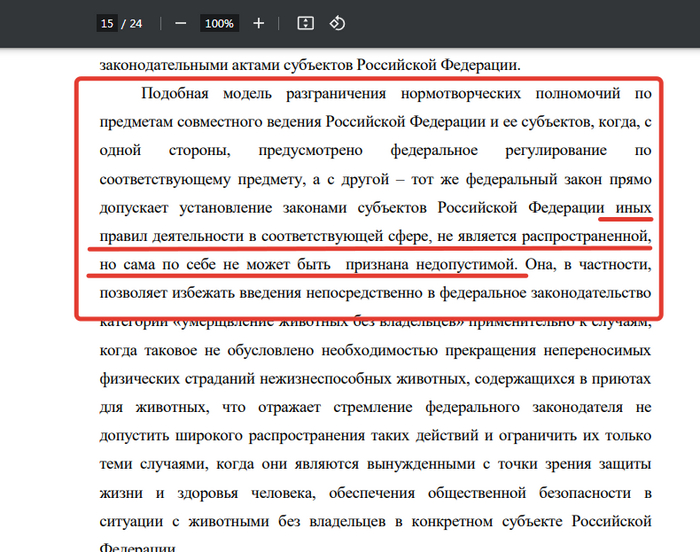The height and width of the screenshot is (552, 700).
Task: Click the 100% zoom level field
Action: coord(219,23)
